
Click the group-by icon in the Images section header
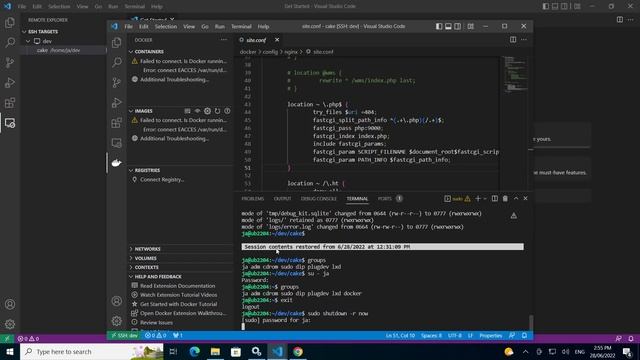pyautogui.click(x=187, y=111)
